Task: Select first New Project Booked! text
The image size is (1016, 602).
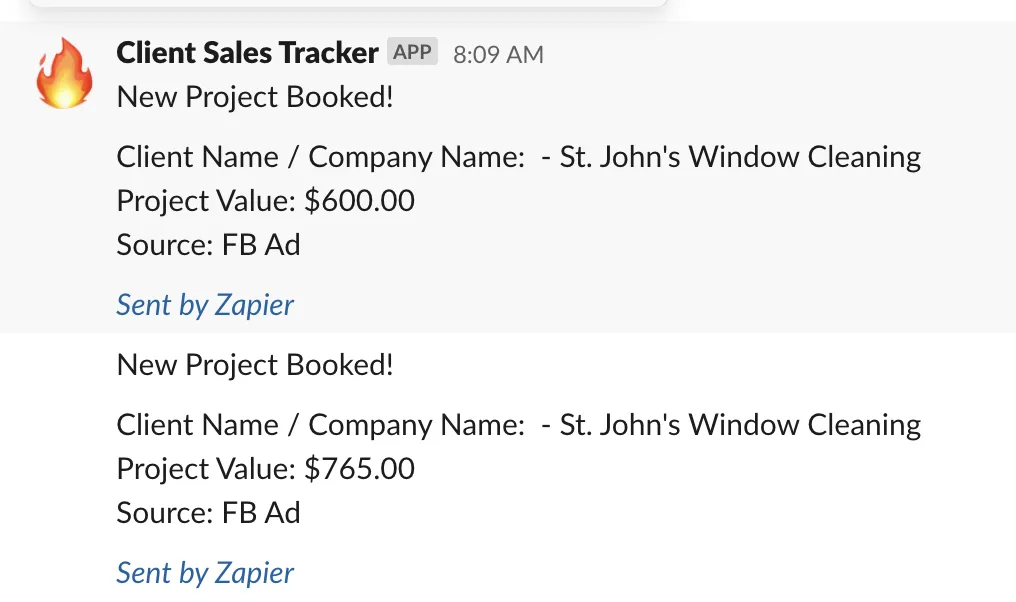Action: [255, 97]
